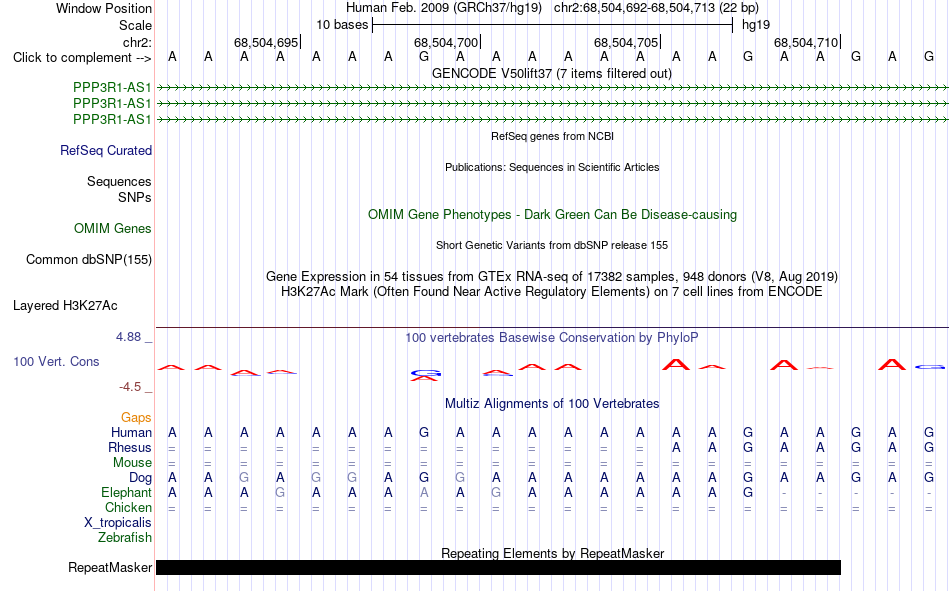950x591 pixels.
Task: Click 'Short Genetic Variants from dbSNP release 155'
Action: click(552, 245)
